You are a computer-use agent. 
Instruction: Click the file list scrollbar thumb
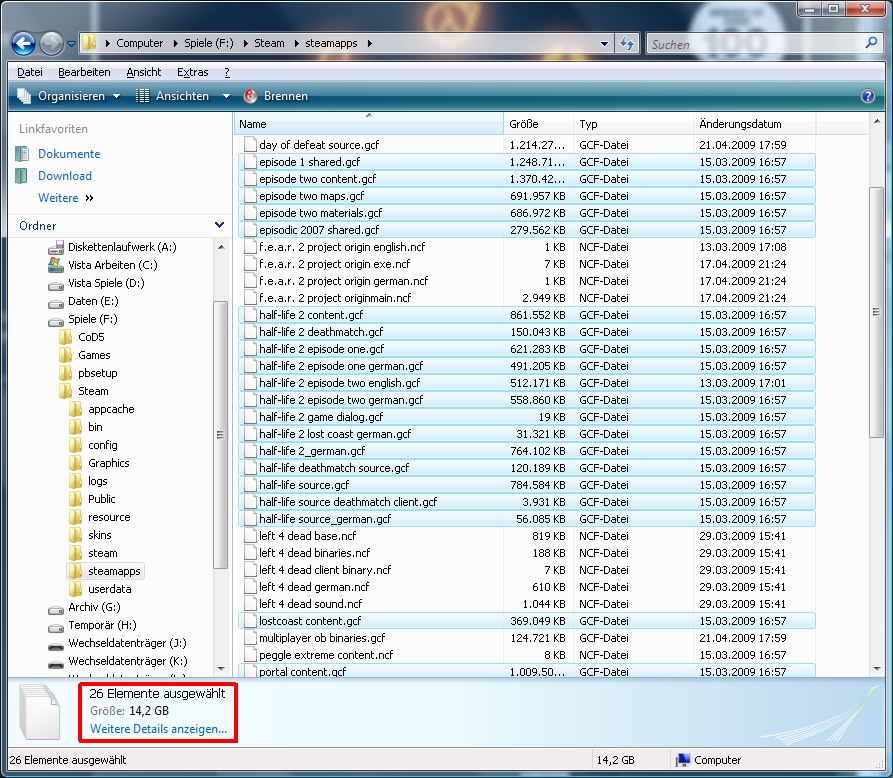click(876, 312)
